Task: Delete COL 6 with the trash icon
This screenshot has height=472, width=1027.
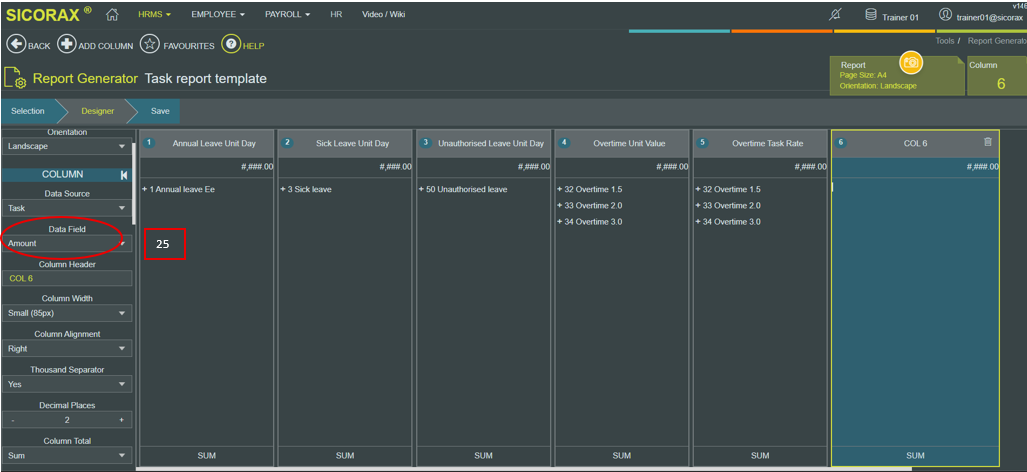Action: (x=988, y=142)
